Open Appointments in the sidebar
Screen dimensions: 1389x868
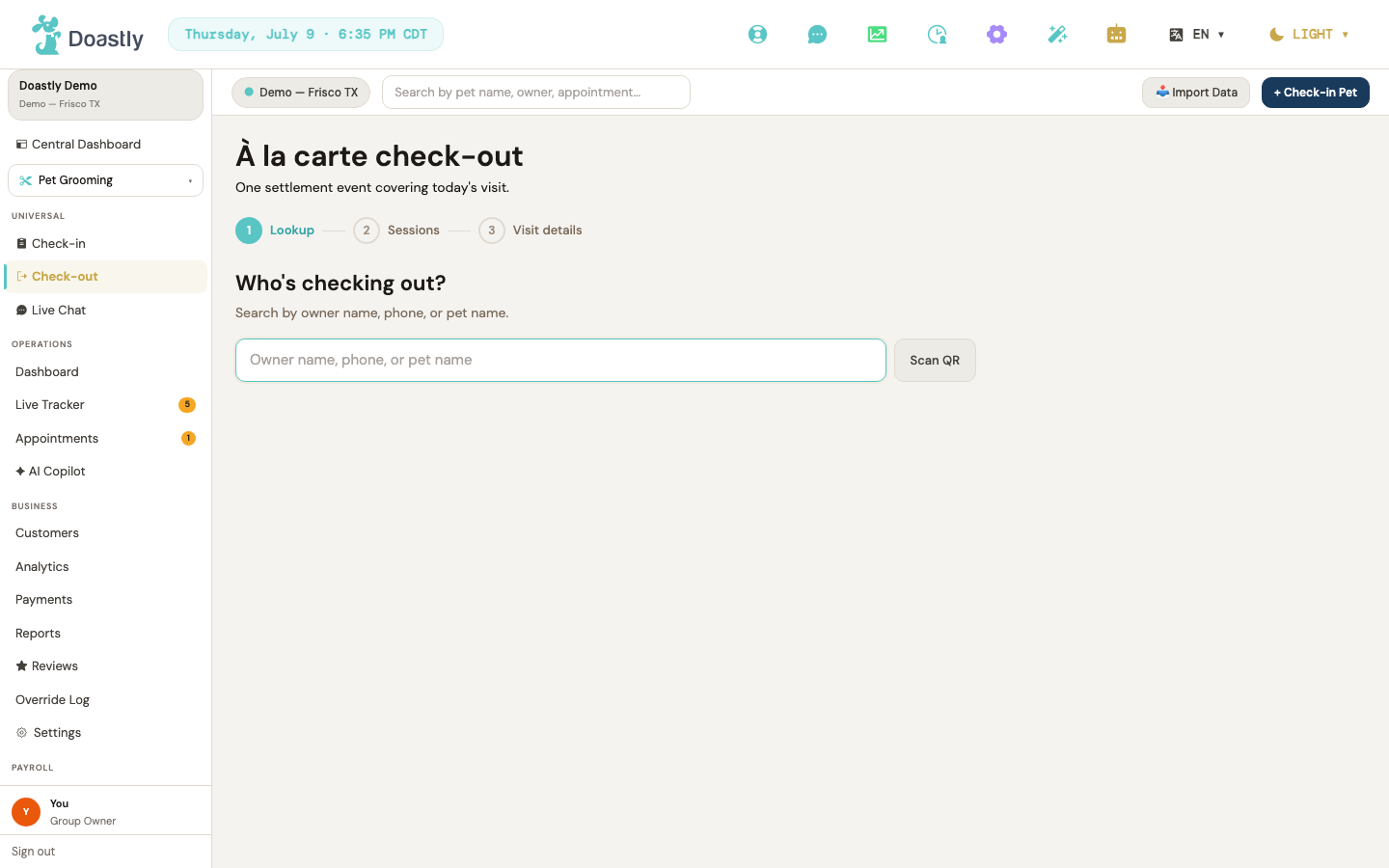[105, 439]
